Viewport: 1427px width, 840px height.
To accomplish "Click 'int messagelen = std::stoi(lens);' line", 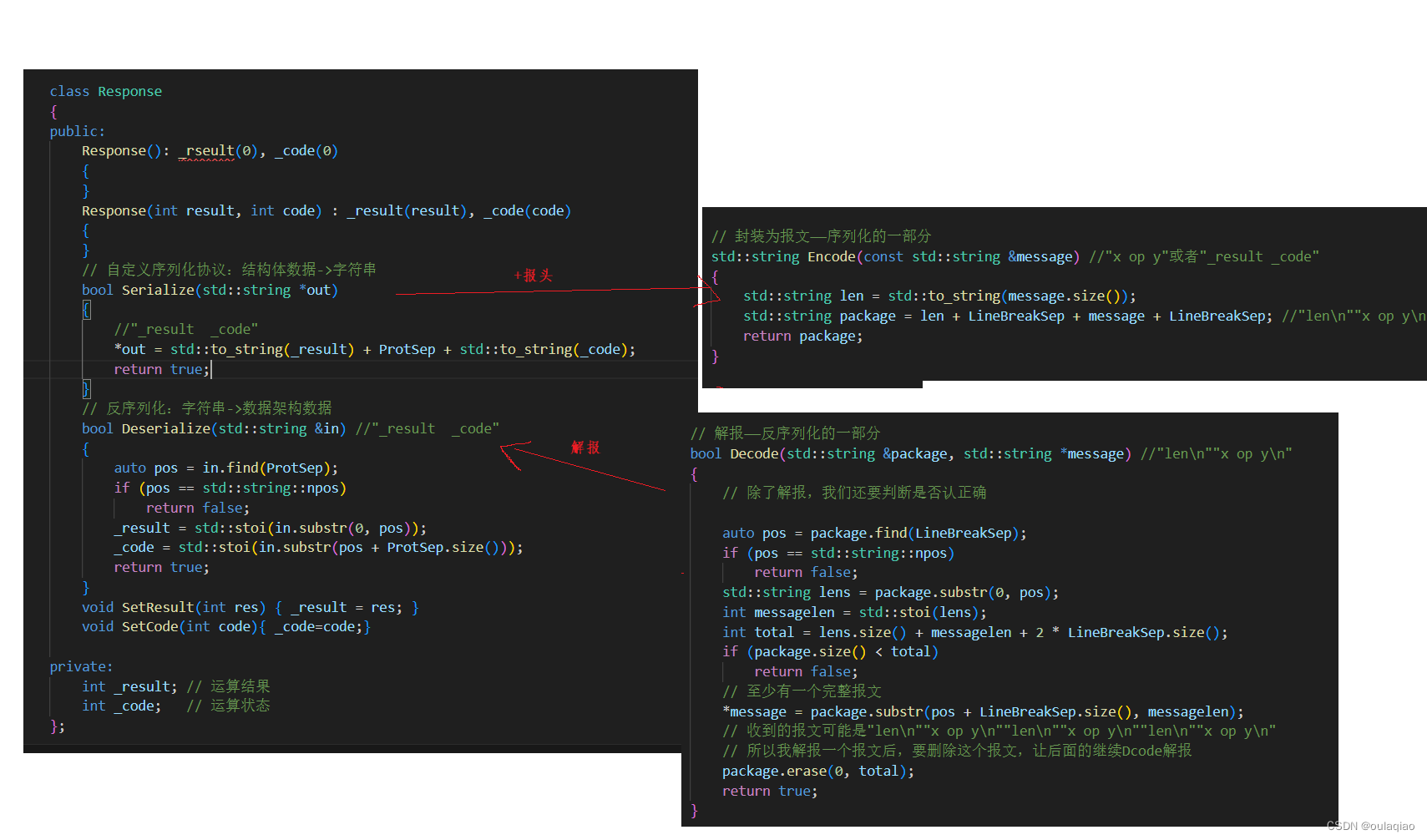I will click(854, 612).
